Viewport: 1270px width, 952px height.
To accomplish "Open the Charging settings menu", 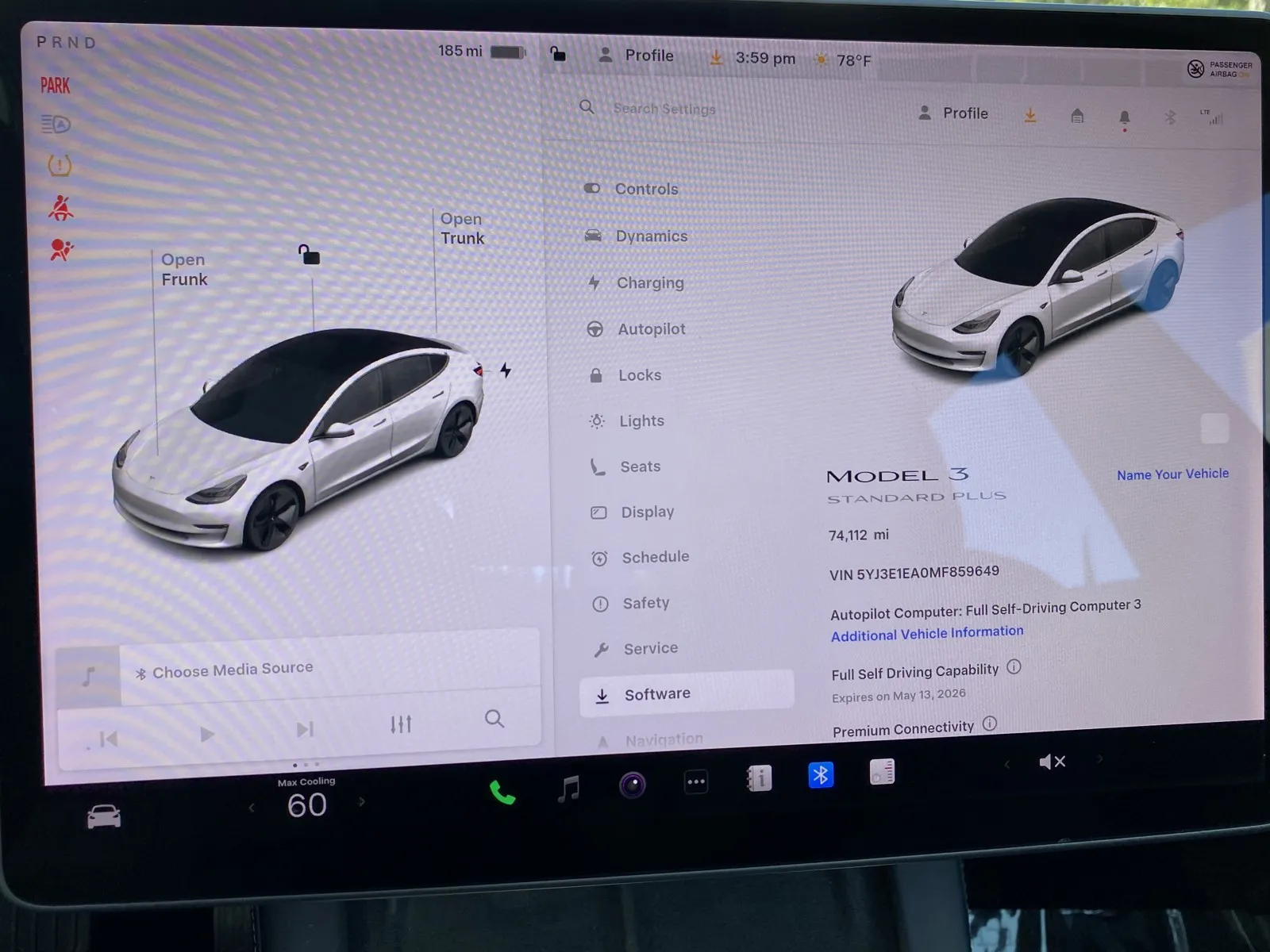I will [x=649, y=282].
